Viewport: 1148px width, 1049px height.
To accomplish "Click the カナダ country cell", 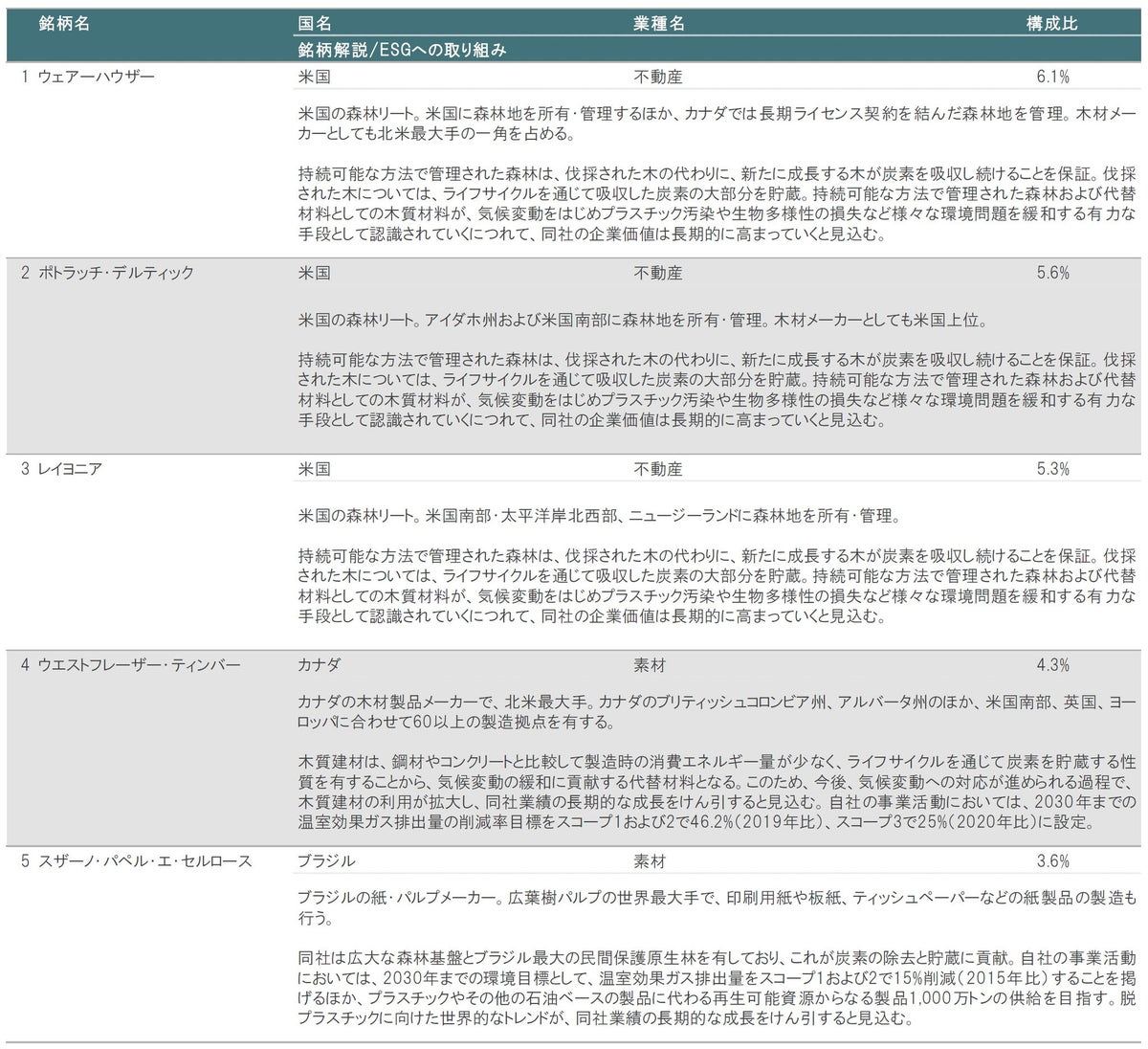I will coord(319,665).
